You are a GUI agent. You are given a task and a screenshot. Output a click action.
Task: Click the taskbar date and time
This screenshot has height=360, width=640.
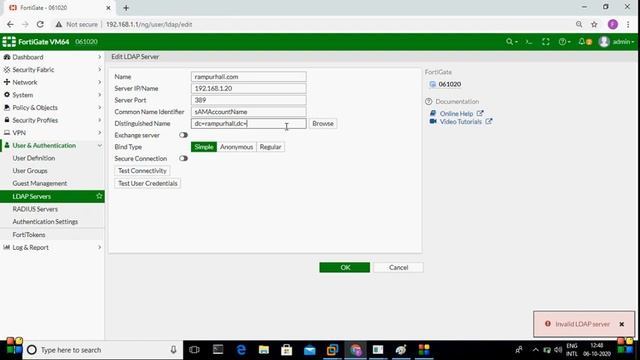pyautogui.click(x=596, y=350)
